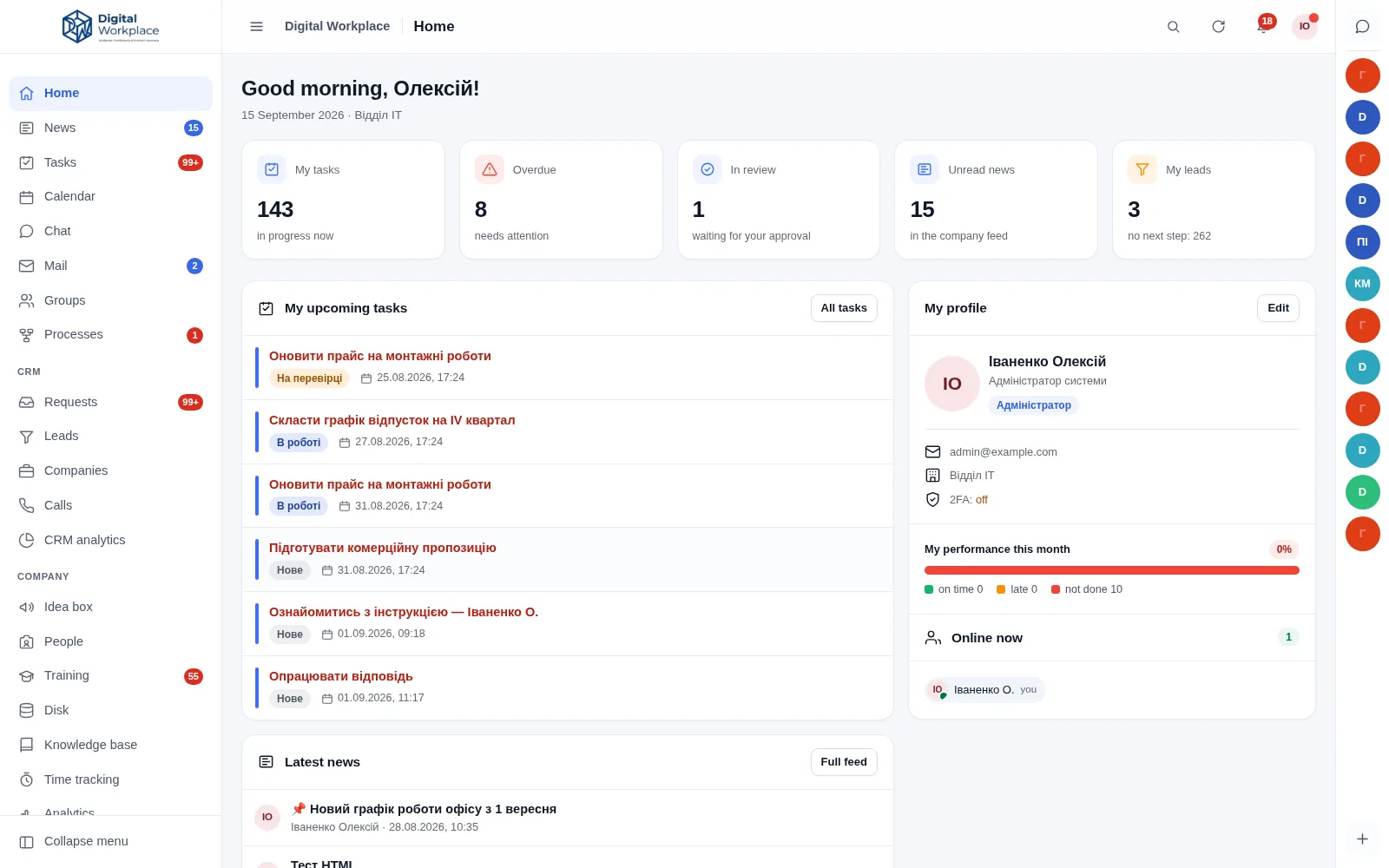Open the ПІ contact avatar
Viewport: 1389px width, 868px height.
1362,242
